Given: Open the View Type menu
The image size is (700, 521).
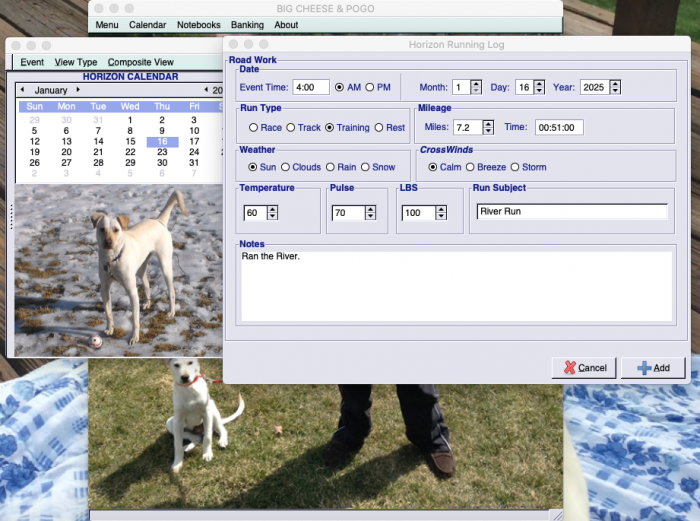Looking at the screenshot, I should 76,62.
